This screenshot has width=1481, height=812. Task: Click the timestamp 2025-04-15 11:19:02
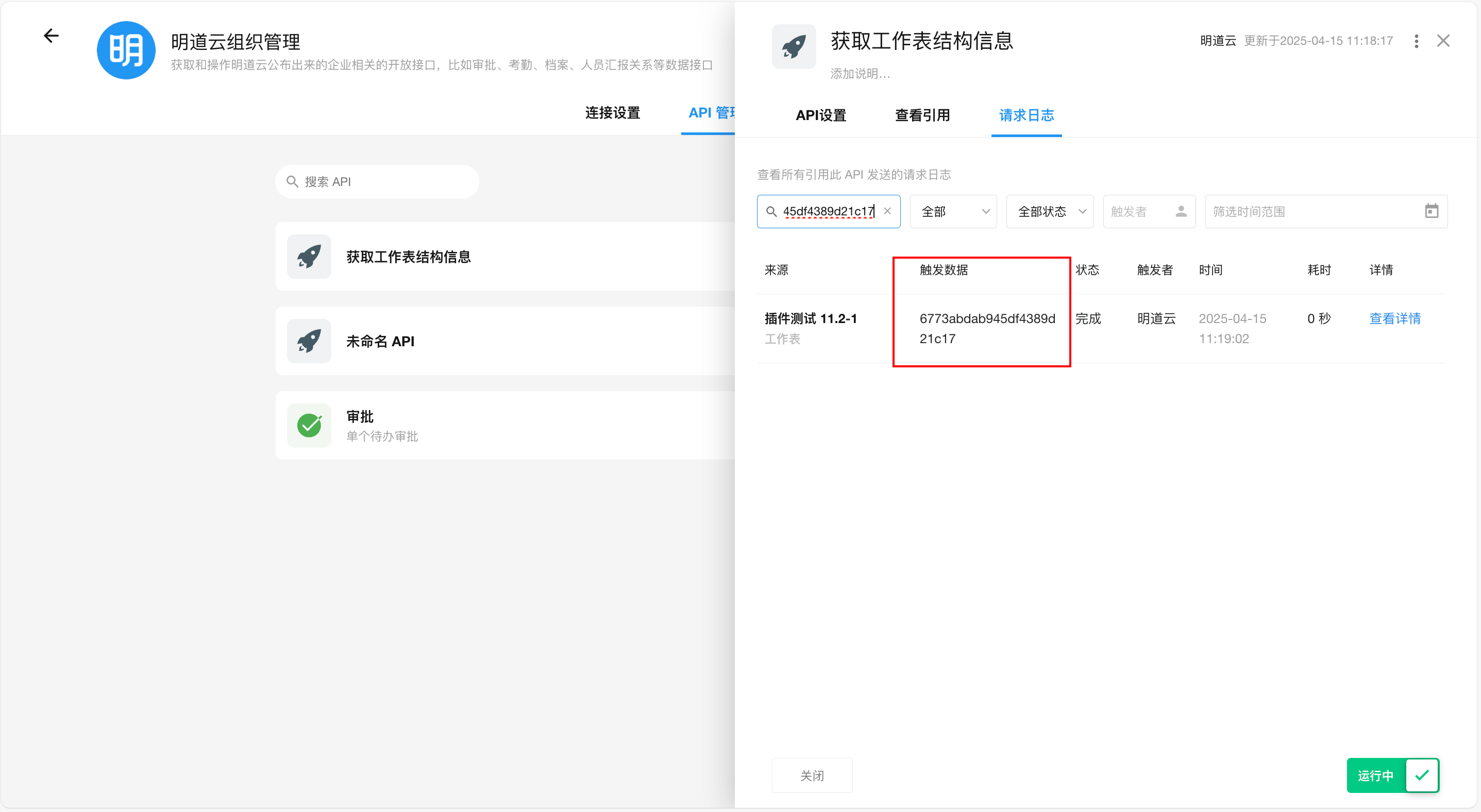pyautogui.click(x=1232, y=328)
